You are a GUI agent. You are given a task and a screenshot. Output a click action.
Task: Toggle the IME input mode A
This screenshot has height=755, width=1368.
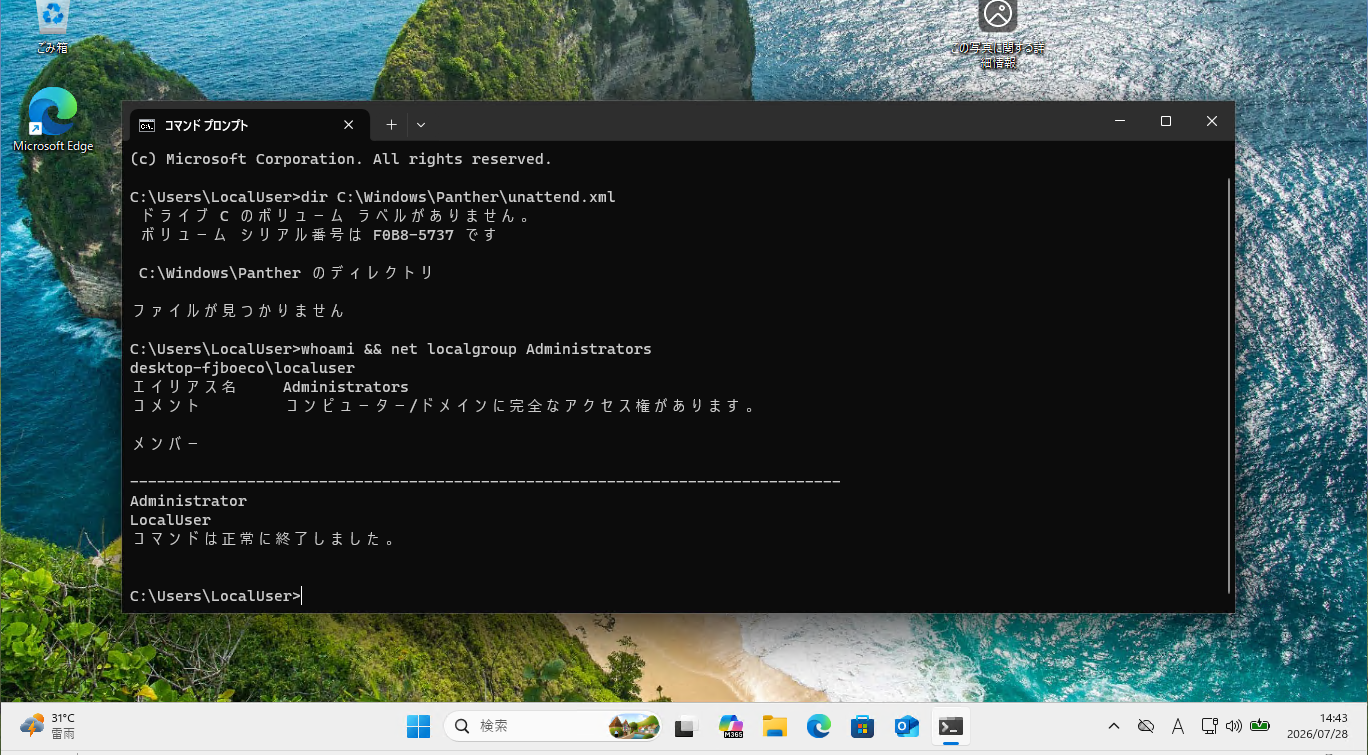pyautogui.click(x=1178, y=726)
